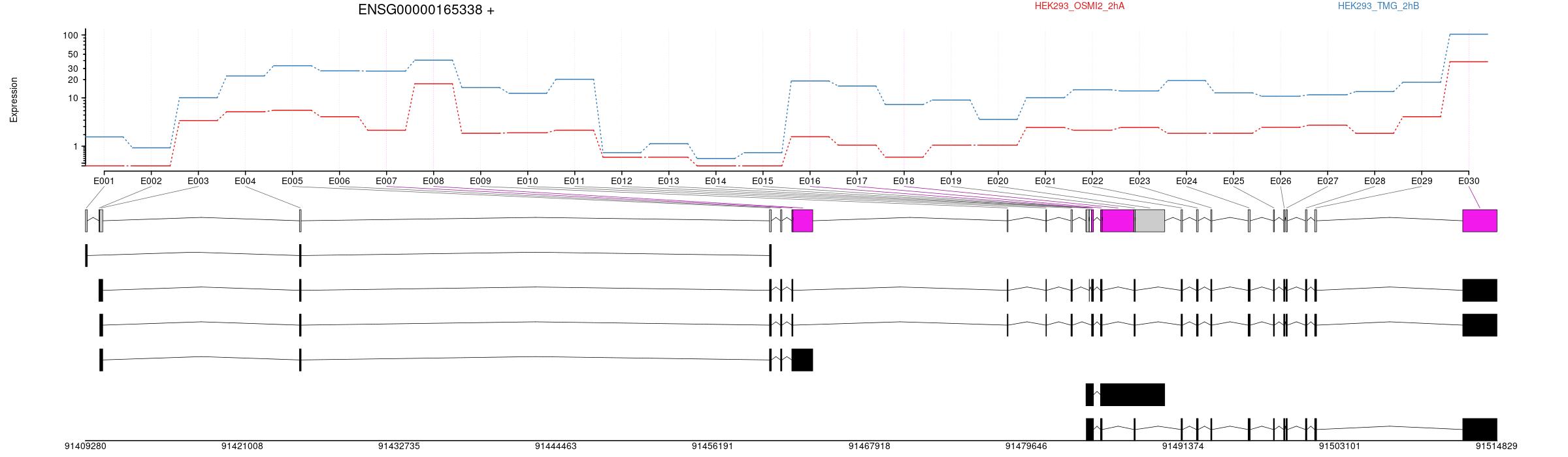The image size is (1568, 457).
Task: Click the exon label E007
Action: point(386,181)
